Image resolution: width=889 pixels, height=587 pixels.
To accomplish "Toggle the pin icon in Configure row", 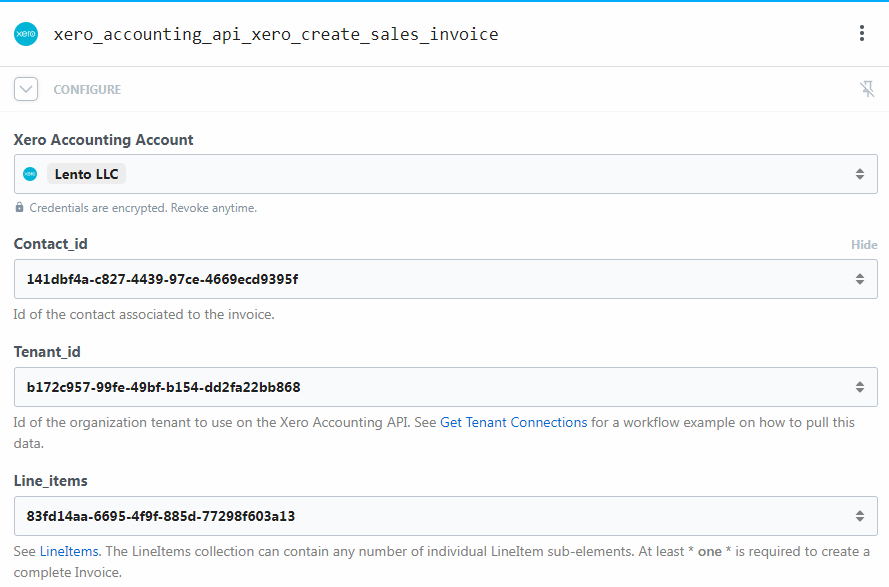I will (x=867, y=89).
